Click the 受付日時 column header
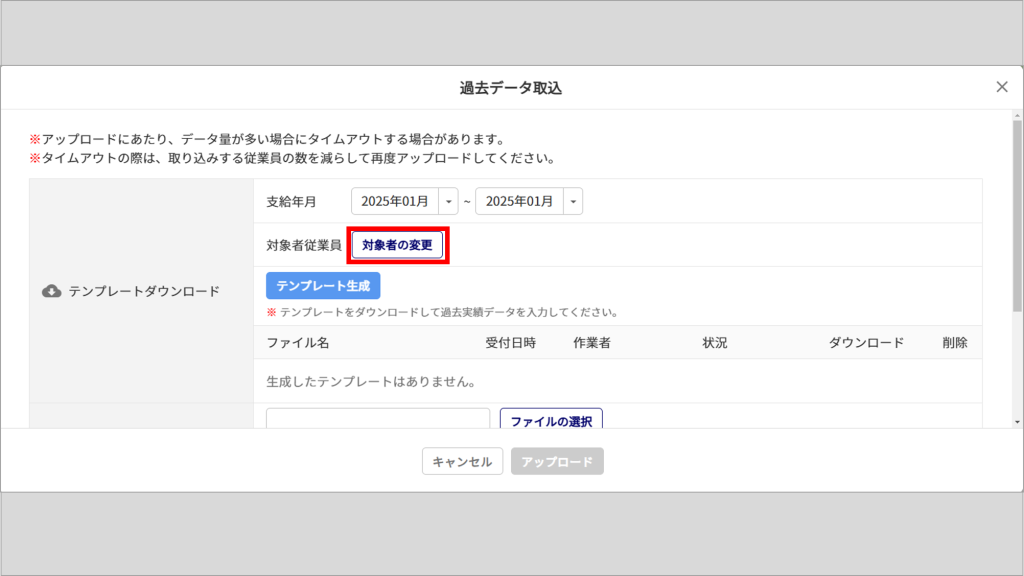Viewport: 1024px width, 576px height. (x=511, y=343)
